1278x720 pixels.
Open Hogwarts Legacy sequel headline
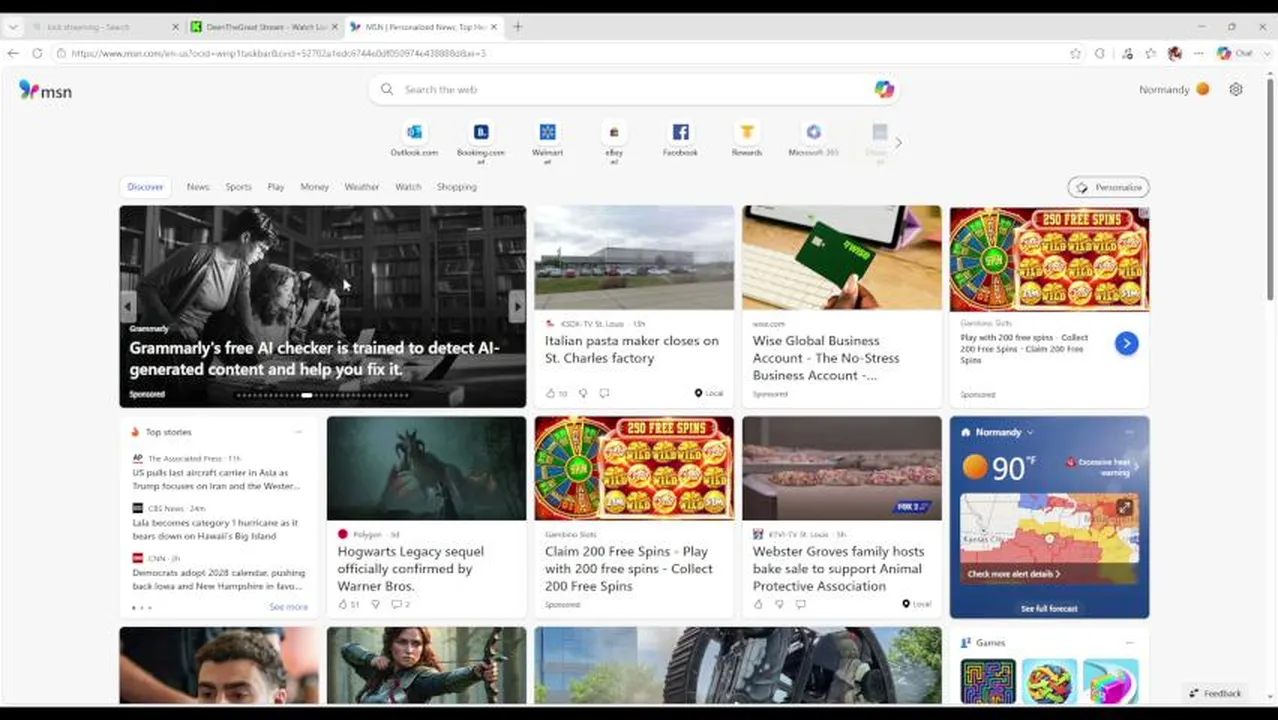(x=410, y=568)
